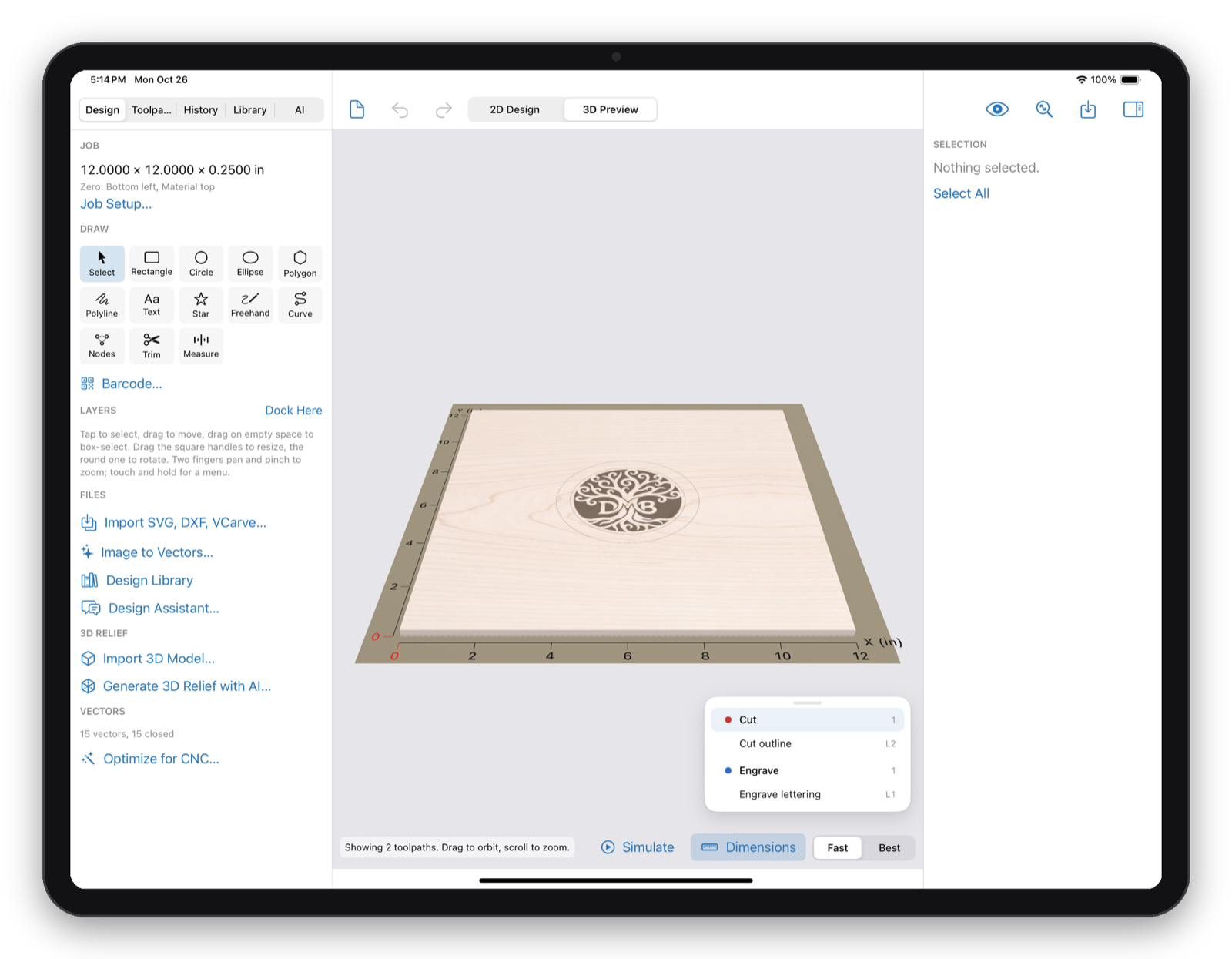Click the Design Library books icon
This screenshot has width=1232, height=959.
[x=89, y=581]
